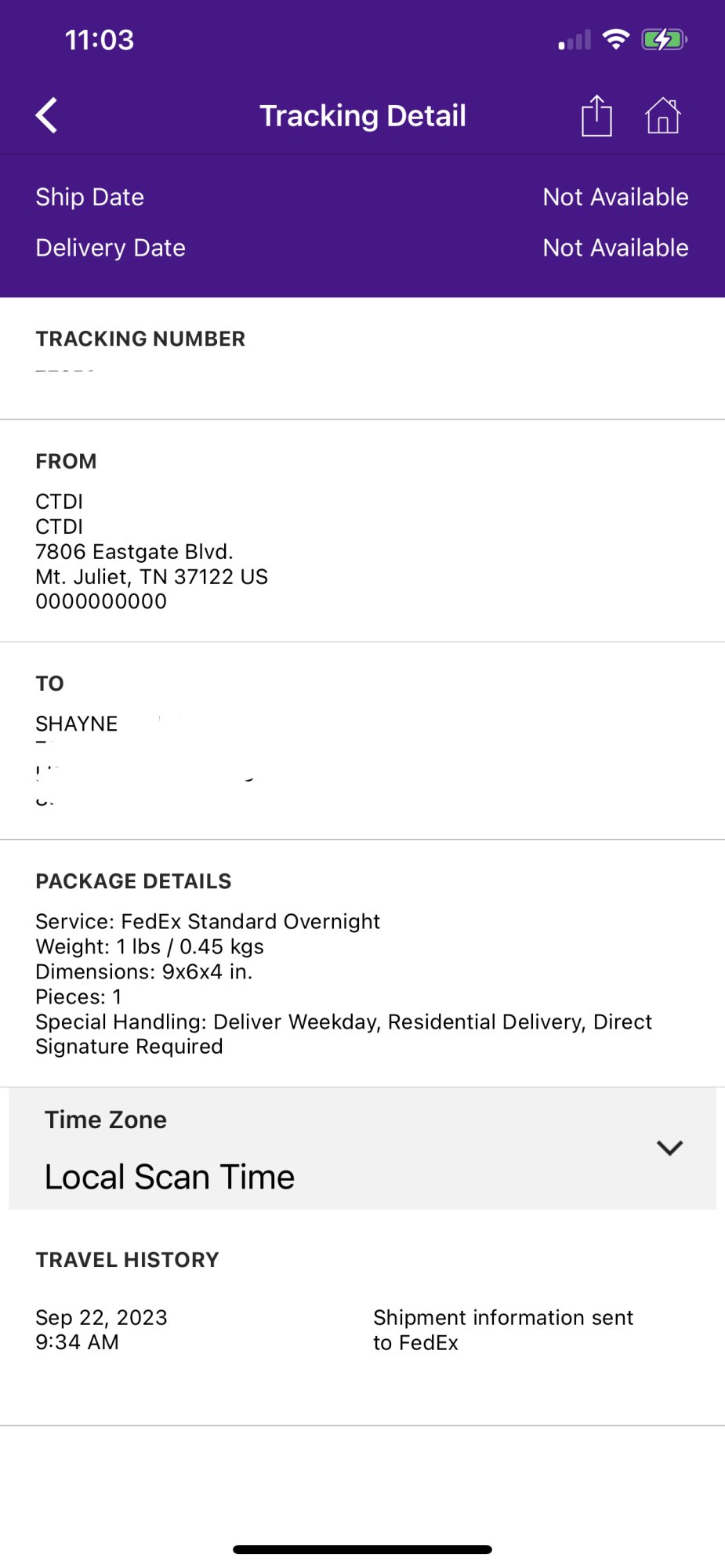
Task: Select the Delivery Date Not Available value
Action: (x=616, y=248)
